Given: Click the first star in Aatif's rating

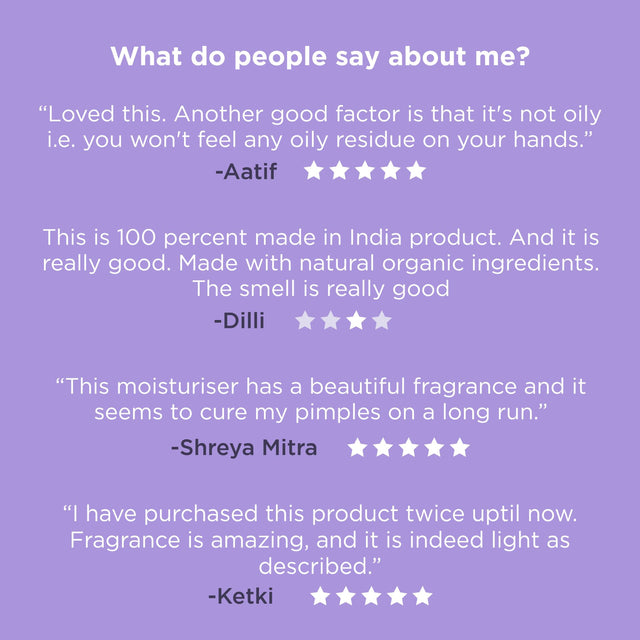Looking at the screenshot, I should (314, 171).
